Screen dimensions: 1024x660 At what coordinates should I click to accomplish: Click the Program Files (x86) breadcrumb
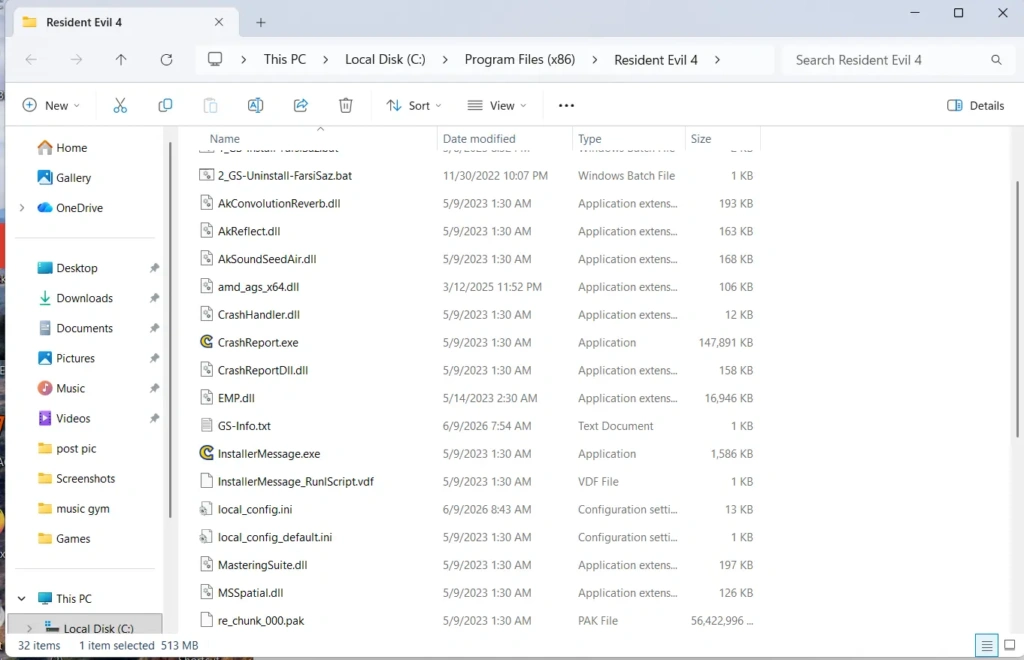click(x=520, y=59)
